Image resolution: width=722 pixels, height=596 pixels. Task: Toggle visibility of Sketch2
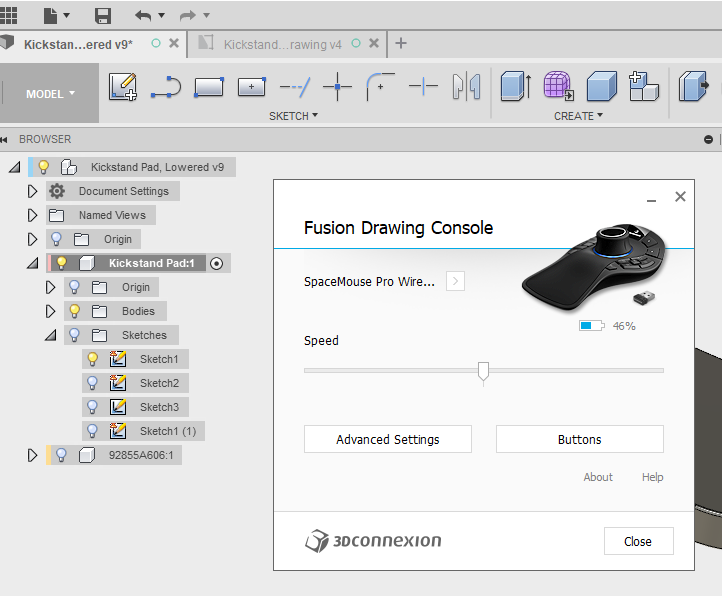(93, 383)
